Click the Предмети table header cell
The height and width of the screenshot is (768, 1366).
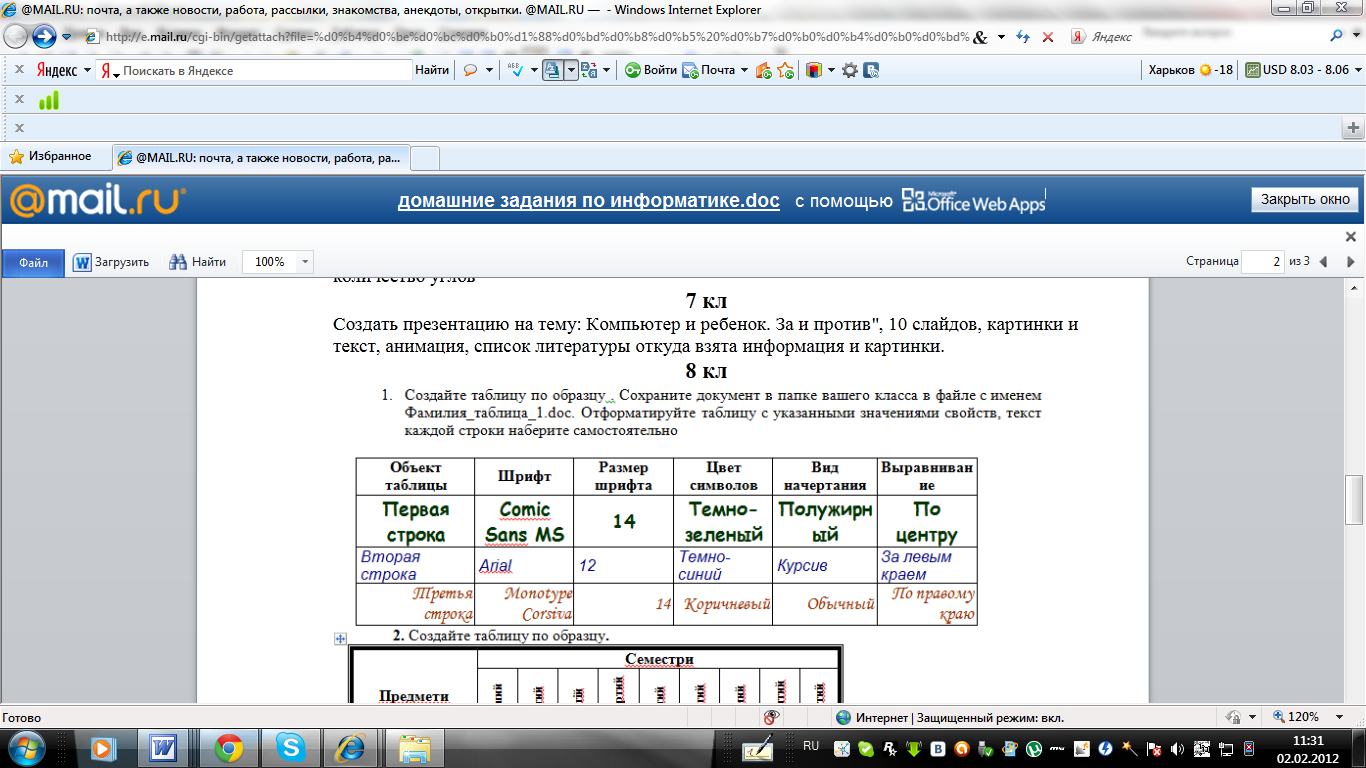click(414, 695)
